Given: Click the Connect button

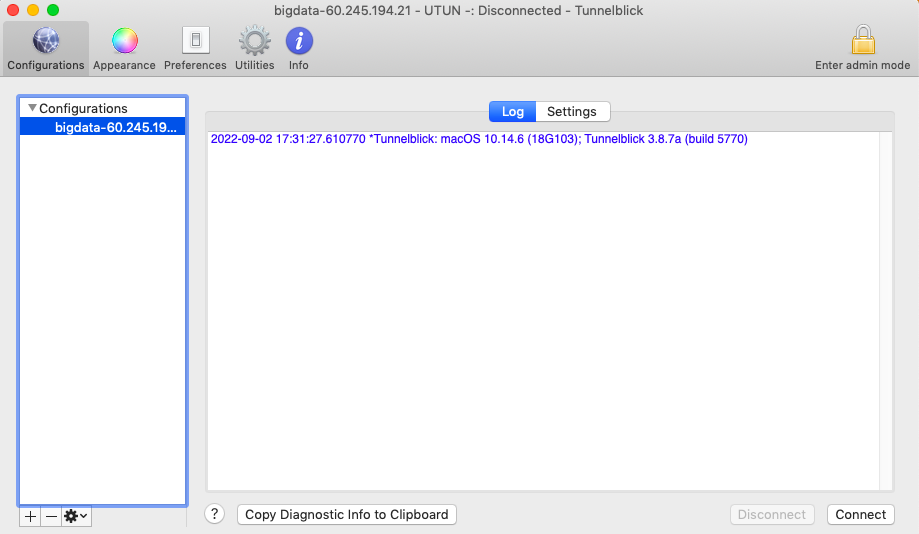Looking at the screenshot, I should [860, 515].
